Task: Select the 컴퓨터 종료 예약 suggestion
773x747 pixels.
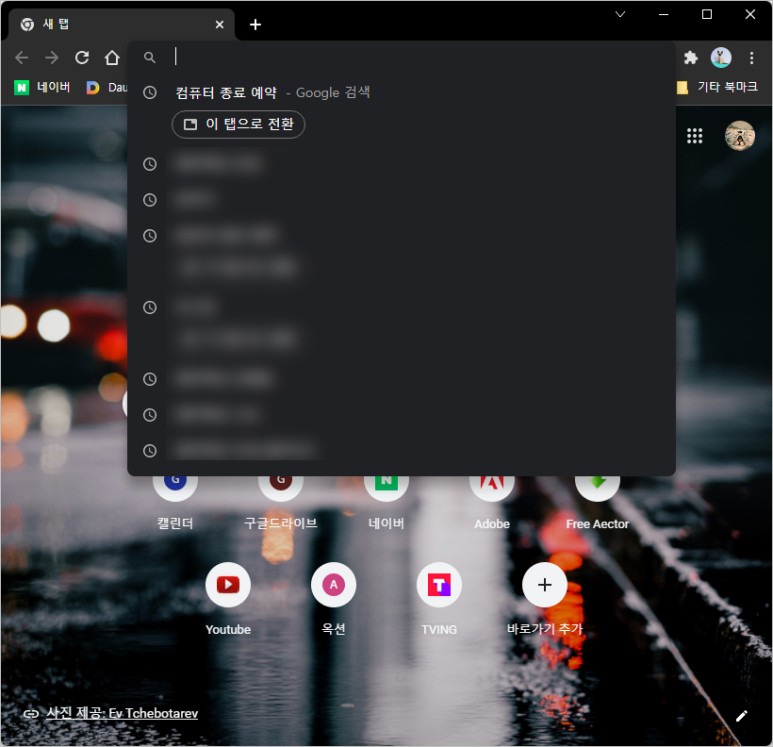Action: pos(401,93)
